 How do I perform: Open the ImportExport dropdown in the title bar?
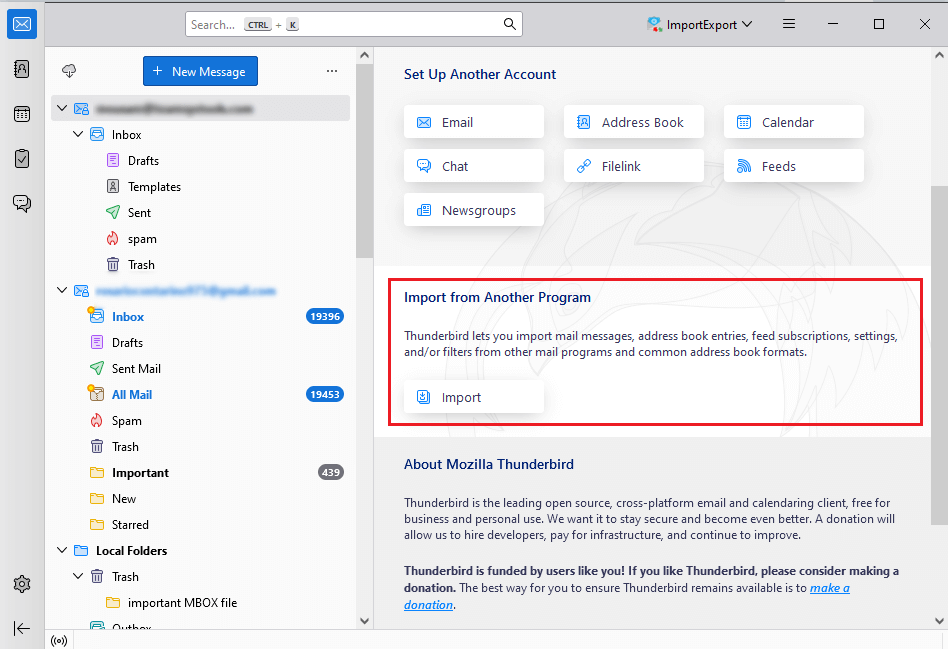[700, 24]
